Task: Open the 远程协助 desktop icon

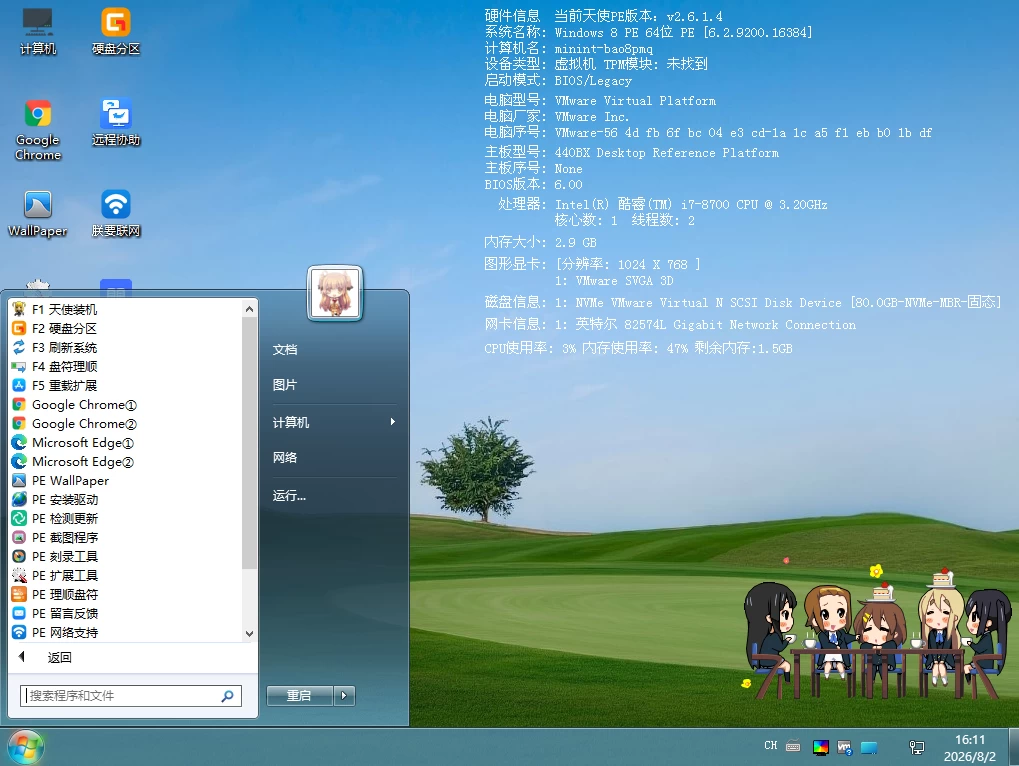Action: point(116,122)
